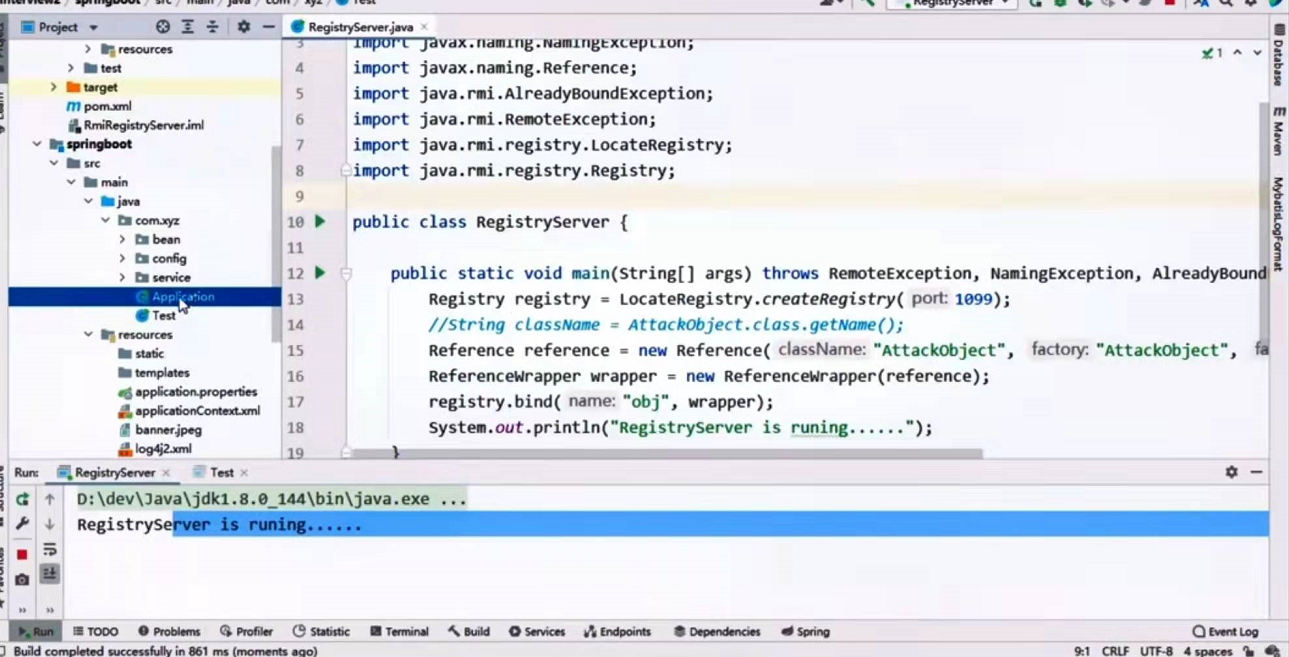The height and width of the screenshot is (657, 1289).
Task: Toggle scroll to end in Run console
Action: click(49, 574)
